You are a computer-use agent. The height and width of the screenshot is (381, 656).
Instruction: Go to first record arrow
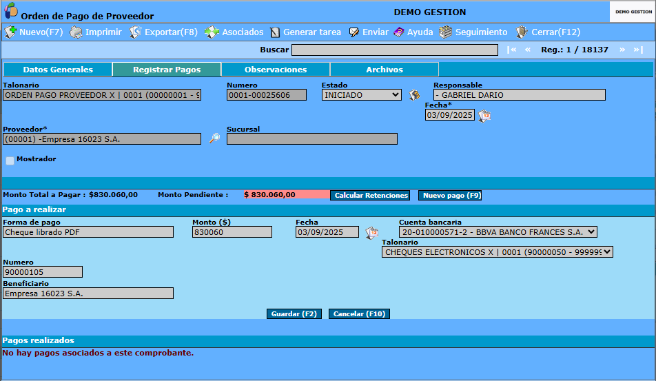[511, 50]
